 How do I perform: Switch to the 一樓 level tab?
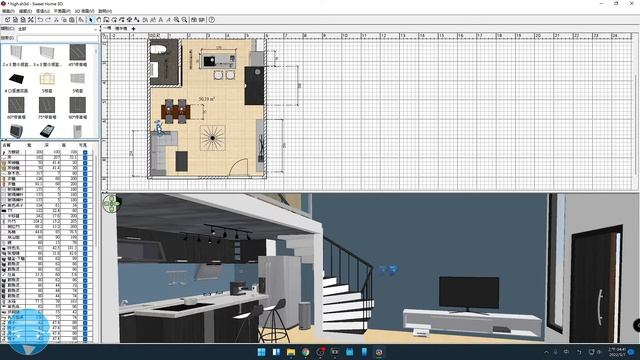(x=107, y=28)
